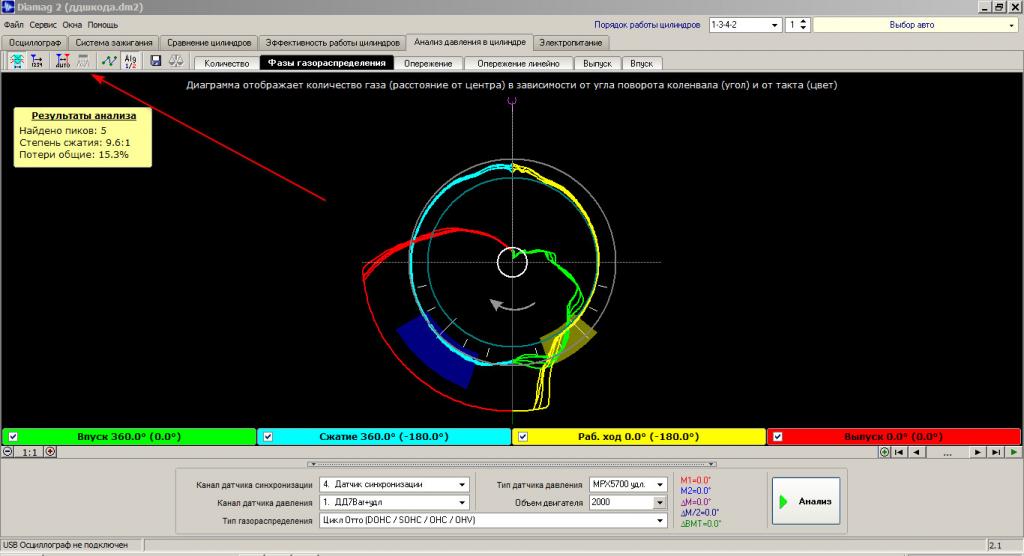Open the Помощь menu
The image size is (1024, 556).
pos(103,25)
